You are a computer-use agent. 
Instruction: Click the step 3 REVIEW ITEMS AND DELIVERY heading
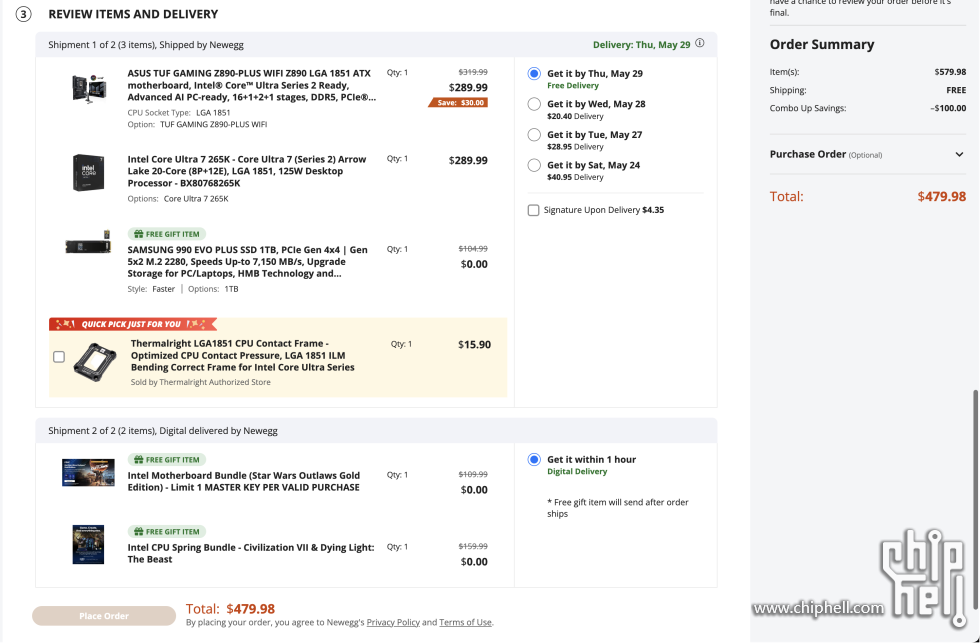(x=133, y=14)
